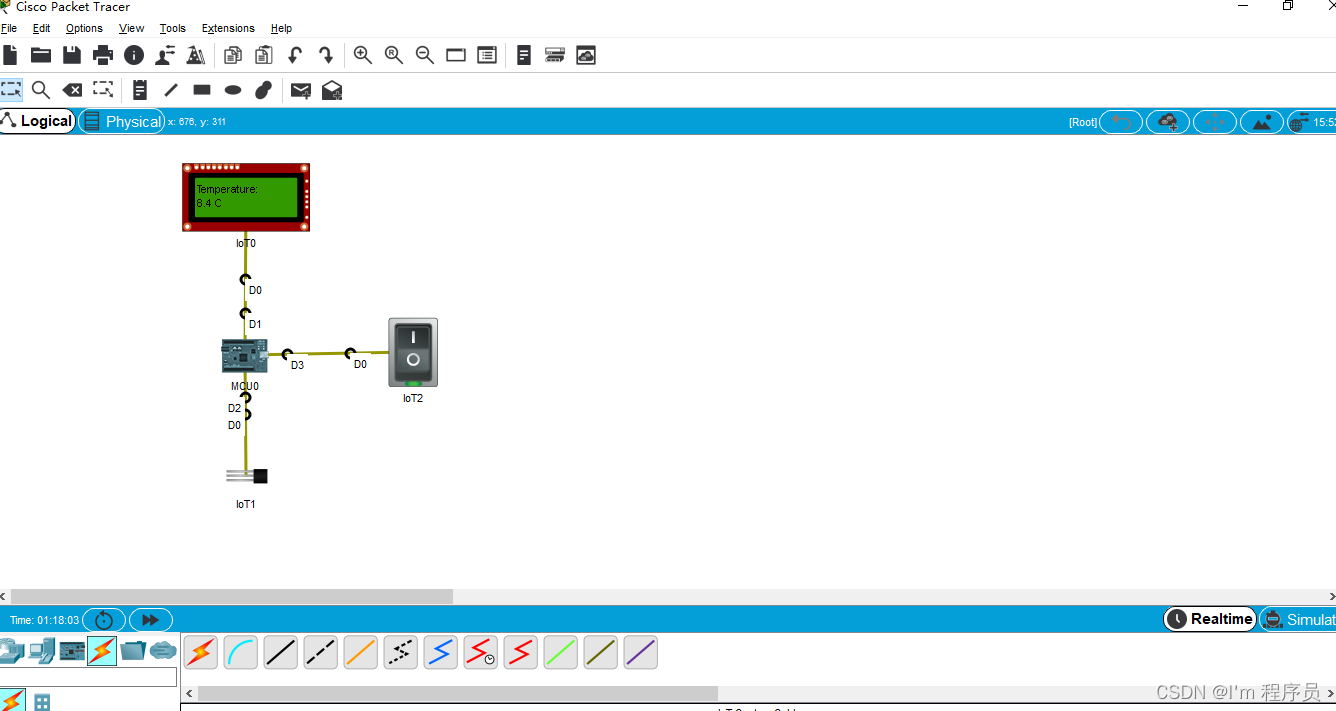
Task: Click the device search input field
Action: point(88,677)
